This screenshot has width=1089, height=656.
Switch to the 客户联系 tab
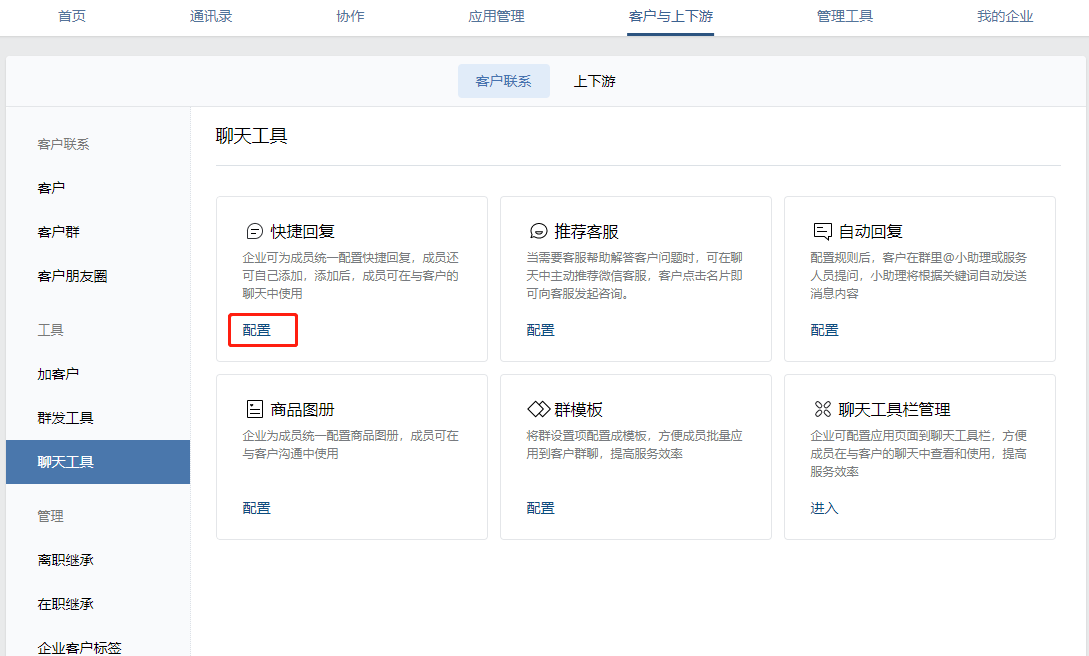504,80
